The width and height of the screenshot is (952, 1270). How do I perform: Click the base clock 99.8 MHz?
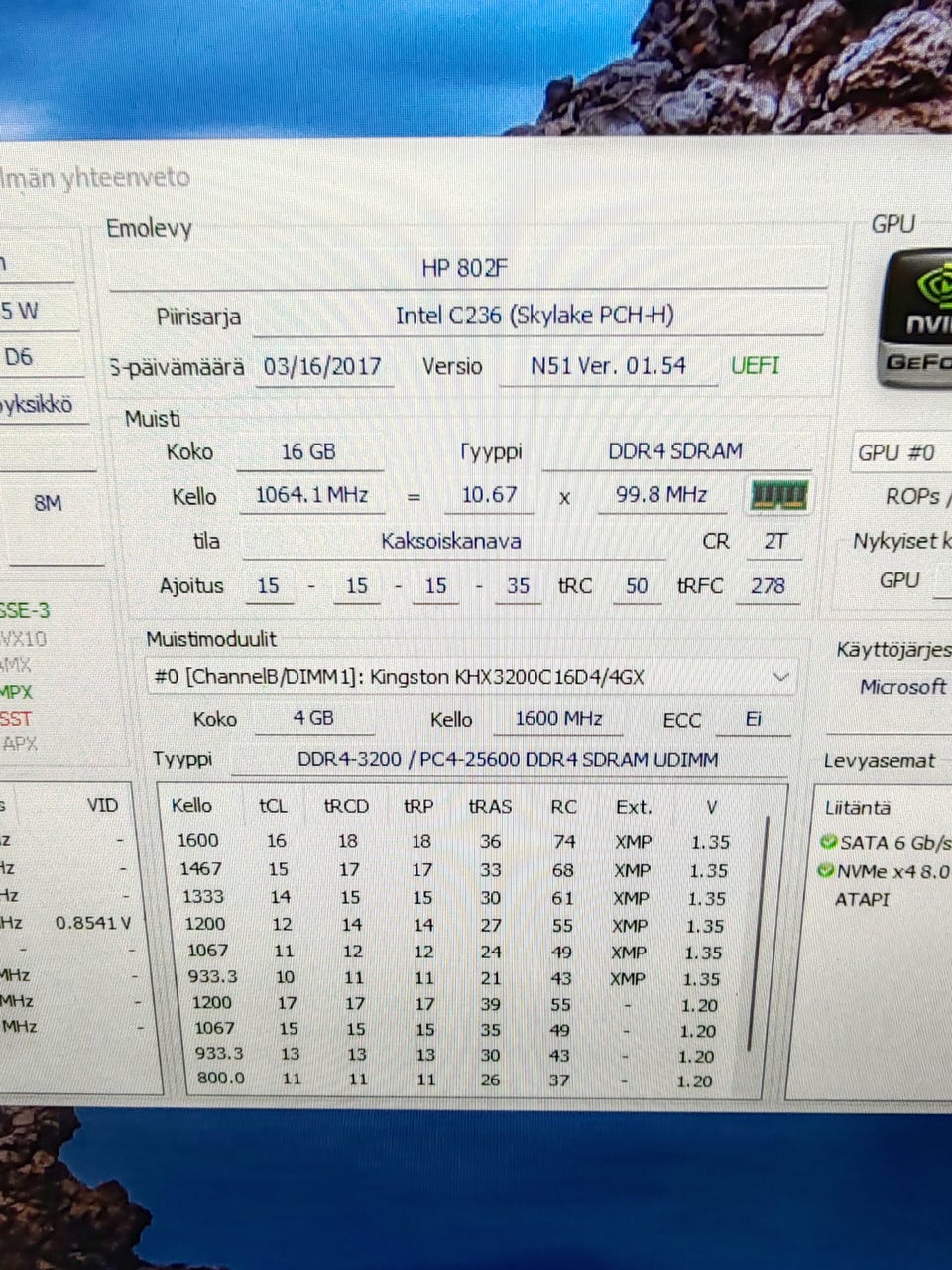click(661, 495)
